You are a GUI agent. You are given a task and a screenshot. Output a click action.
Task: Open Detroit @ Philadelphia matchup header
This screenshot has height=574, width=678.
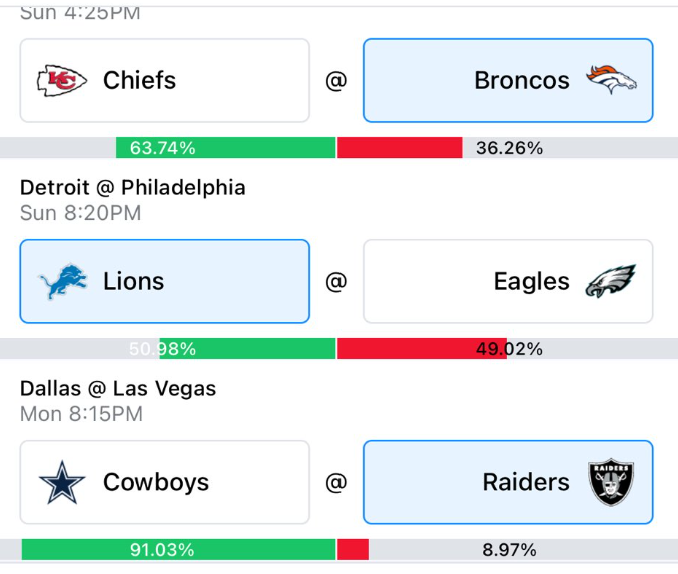coord(133,188)
